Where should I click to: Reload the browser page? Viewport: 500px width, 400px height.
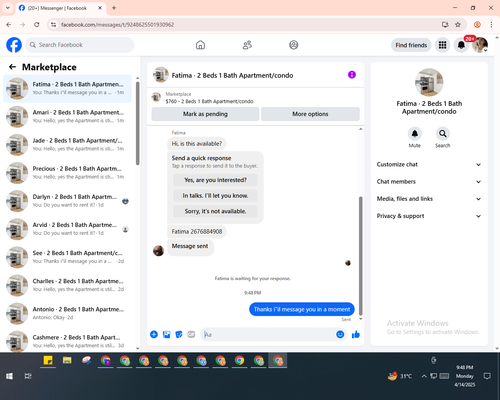click(37, 25)
